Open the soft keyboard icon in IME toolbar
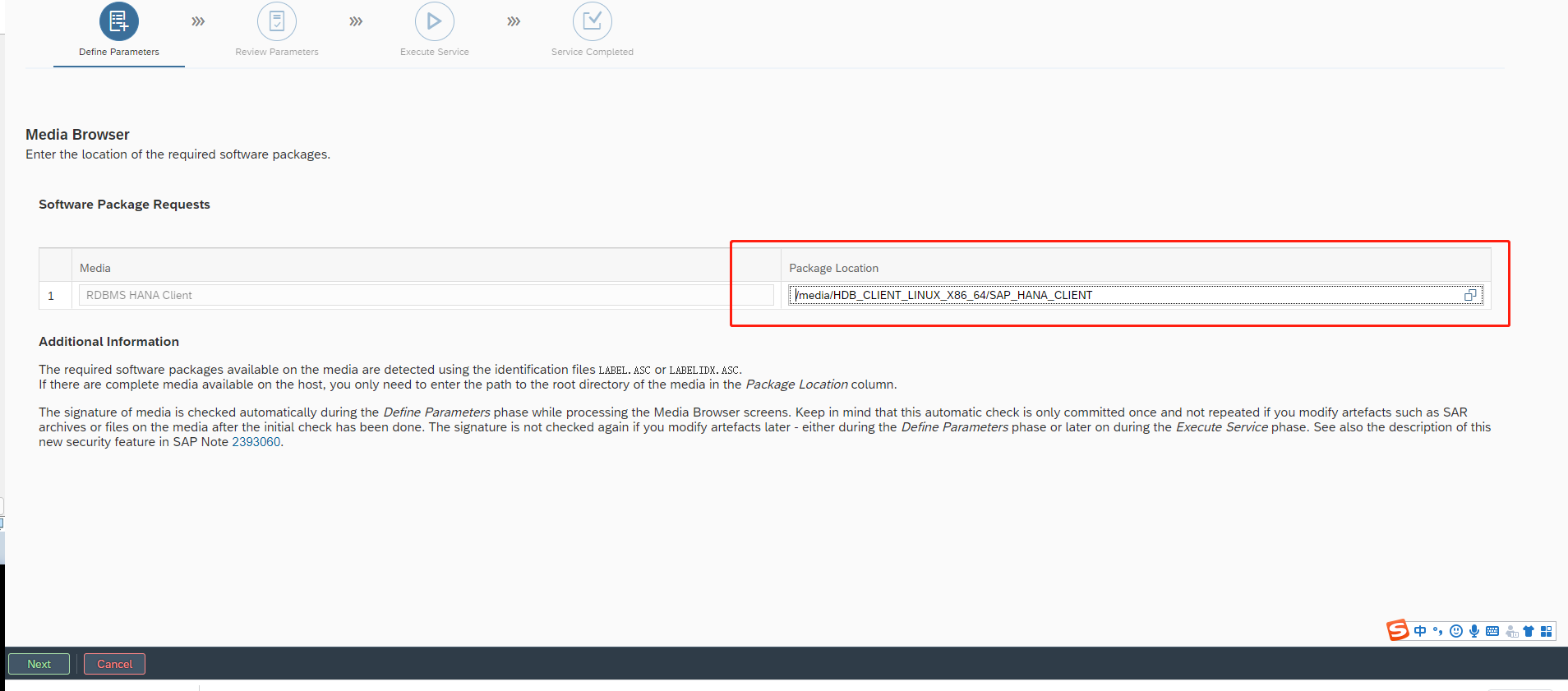The width and height of the screenshot is (1568, 691). point(1492,631)
